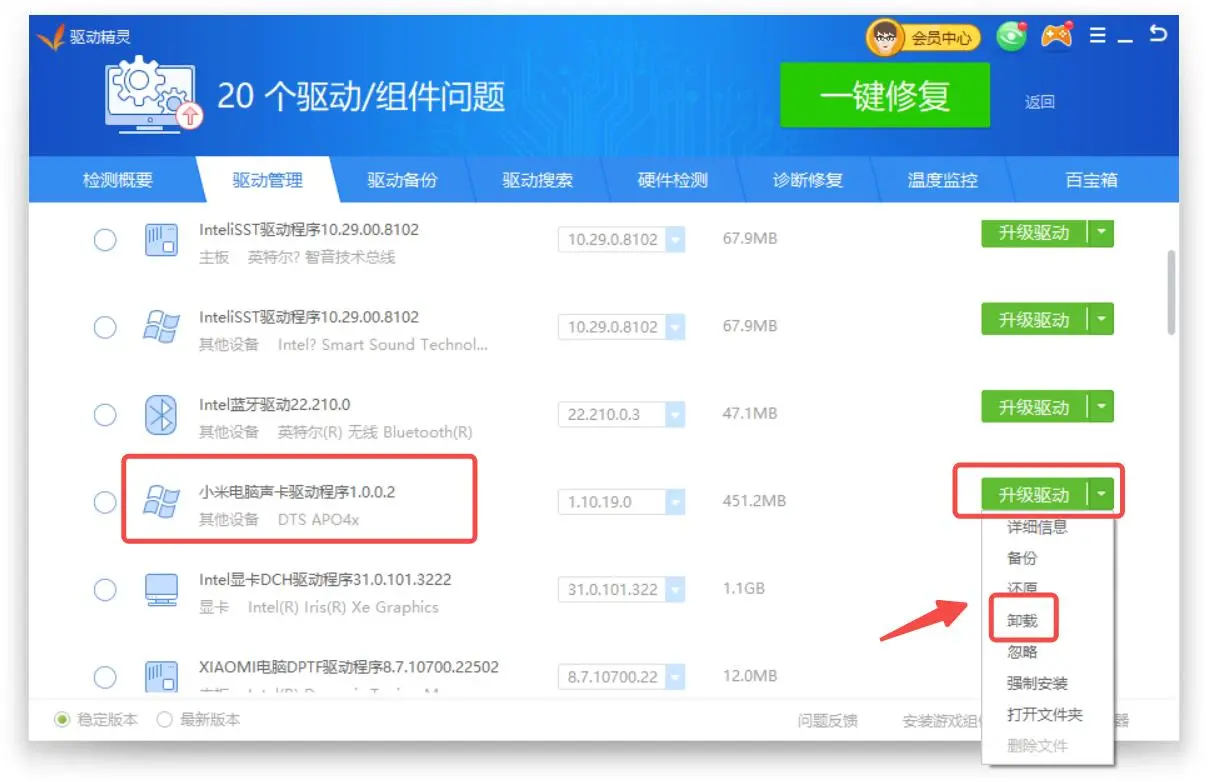
Task: Click the back arrow icon at top right
Action: pos(1158,34)
